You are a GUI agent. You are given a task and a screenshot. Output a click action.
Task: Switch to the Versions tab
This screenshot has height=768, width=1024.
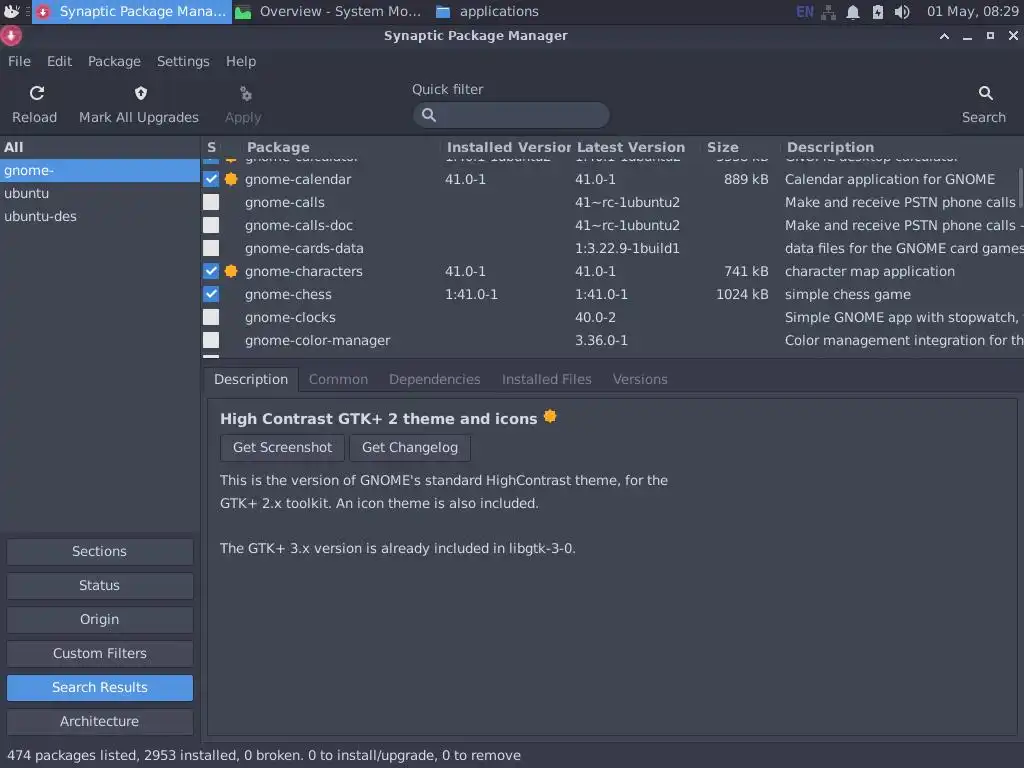coord(640,379)
